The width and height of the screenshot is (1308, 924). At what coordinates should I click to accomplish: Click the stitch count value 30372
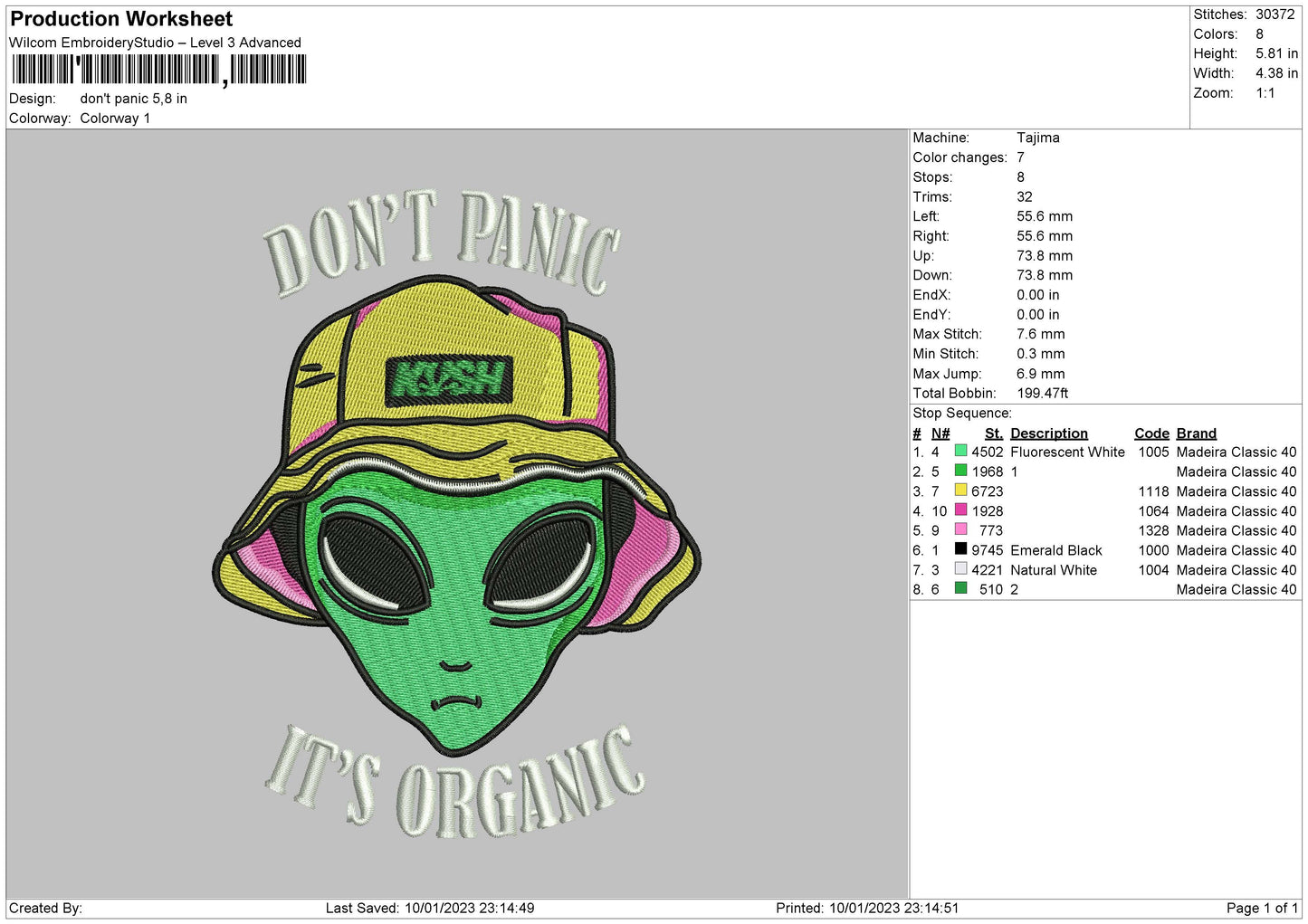coord(1275,14)
